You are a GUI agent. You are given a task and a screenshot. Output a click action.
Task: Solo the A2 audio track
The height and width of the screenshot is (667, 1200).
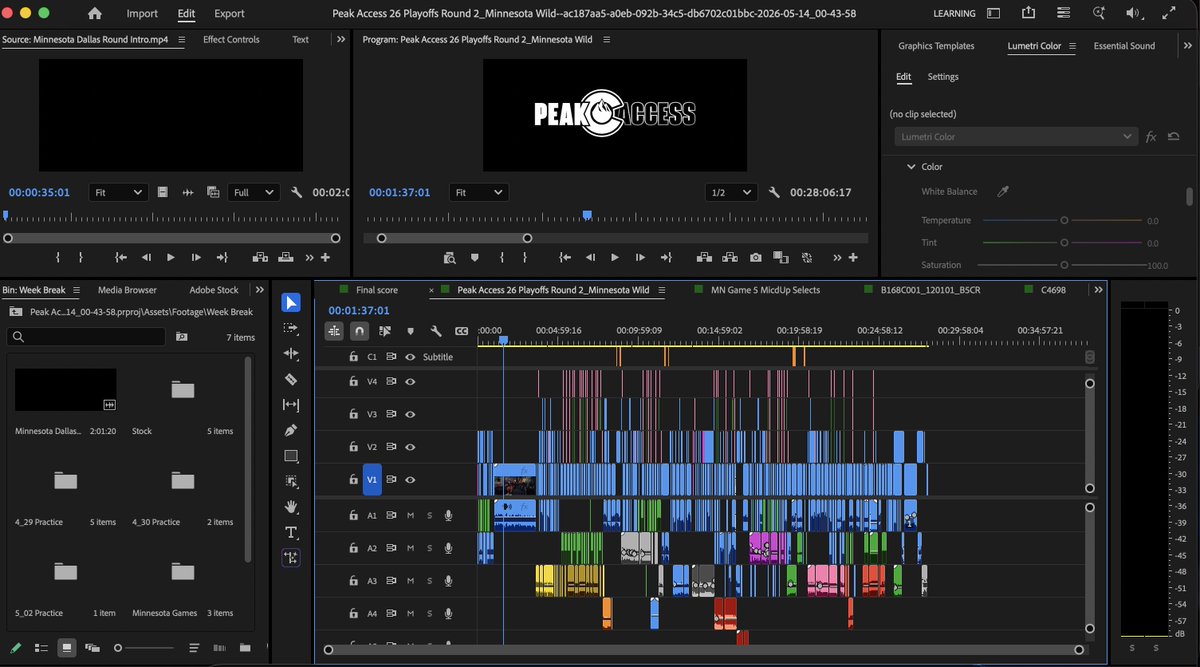[430, 548]
